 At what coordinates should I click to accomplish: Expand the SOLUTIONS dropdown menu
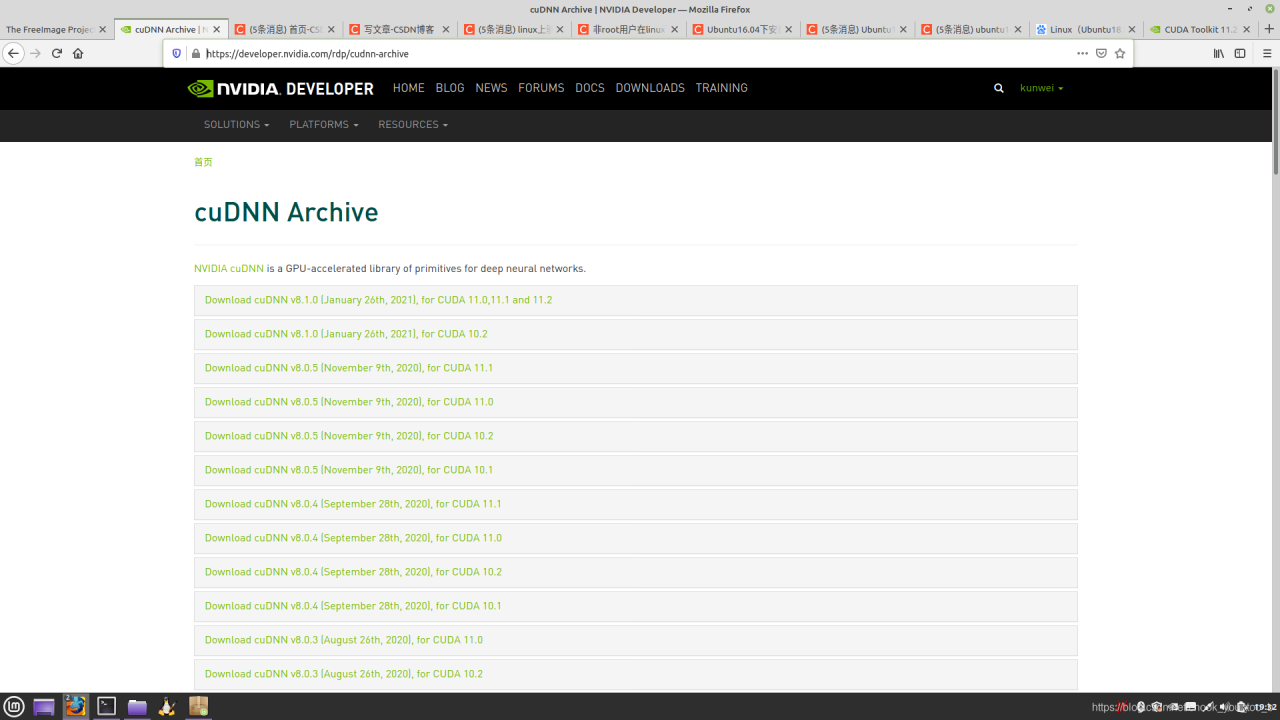237,125
